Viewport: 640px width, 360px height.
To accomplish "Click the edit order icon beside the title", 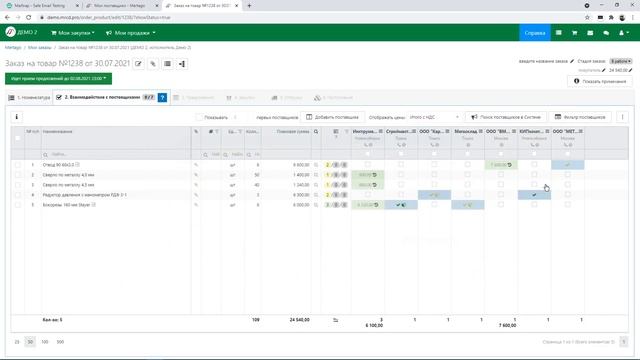I will 138,64.
